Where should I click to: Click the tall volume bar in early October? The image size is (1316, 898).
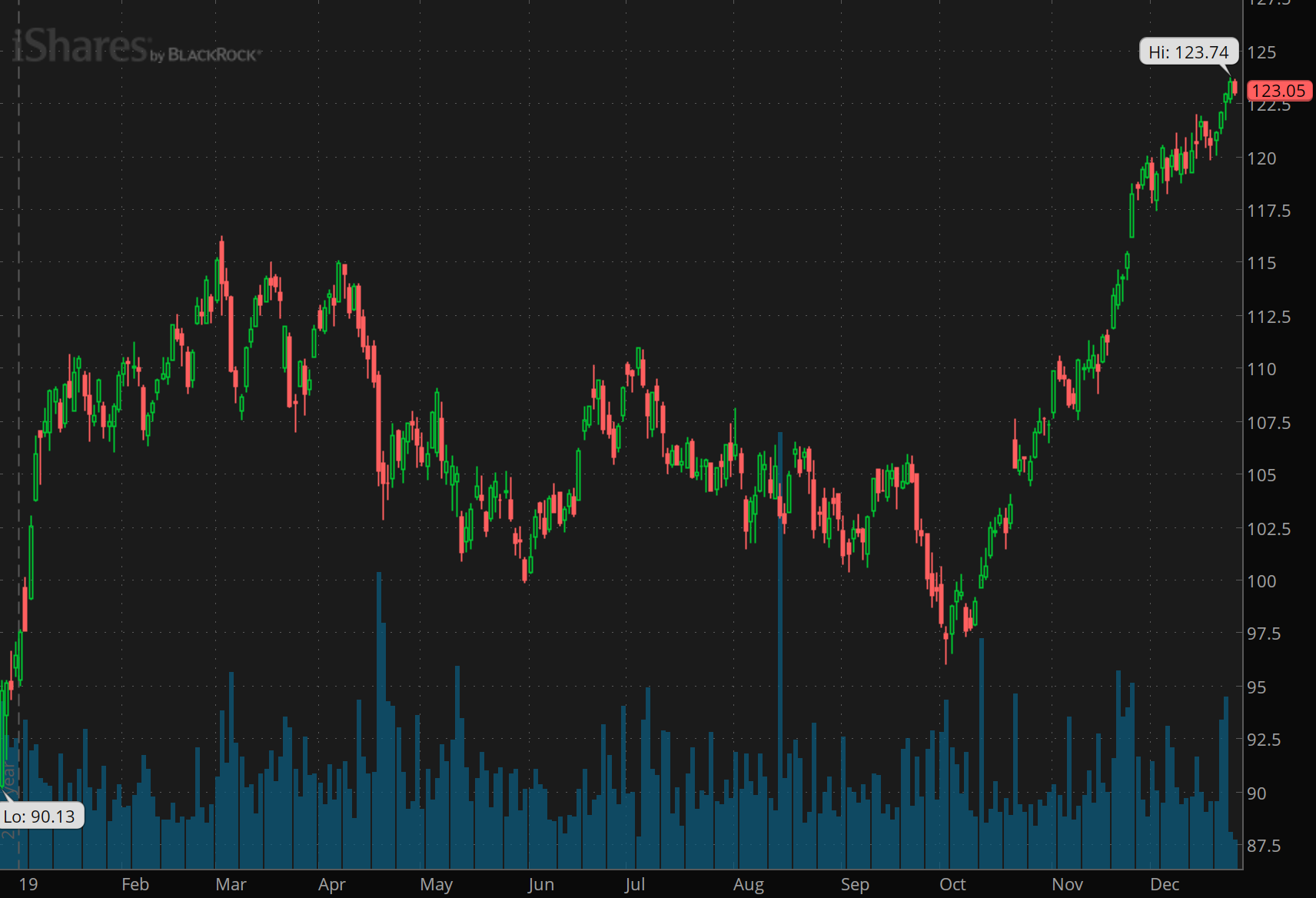tap(982, 753)
